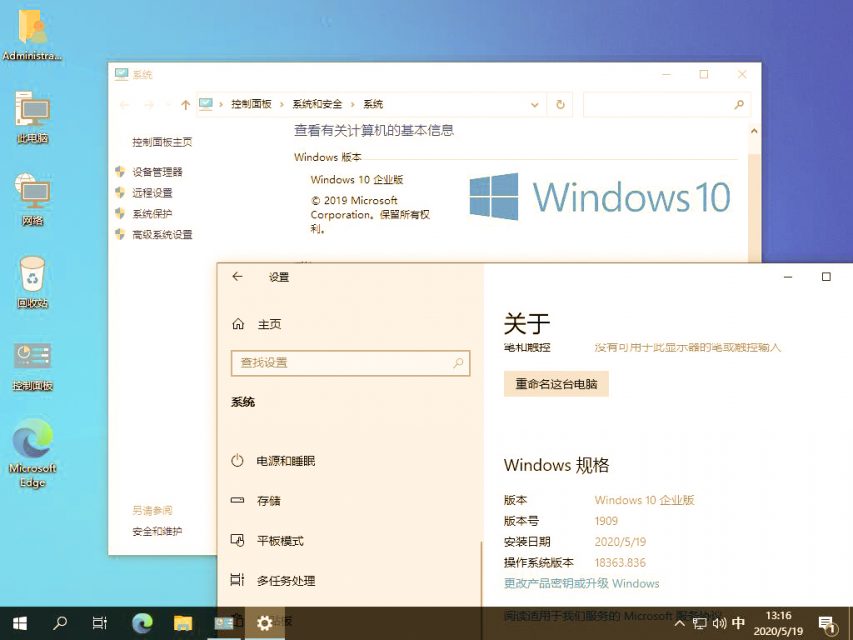Viewport: 853px width, 640px height.
Task: Click the 重命名这台电脑 button
Action: tap(556, 384)
